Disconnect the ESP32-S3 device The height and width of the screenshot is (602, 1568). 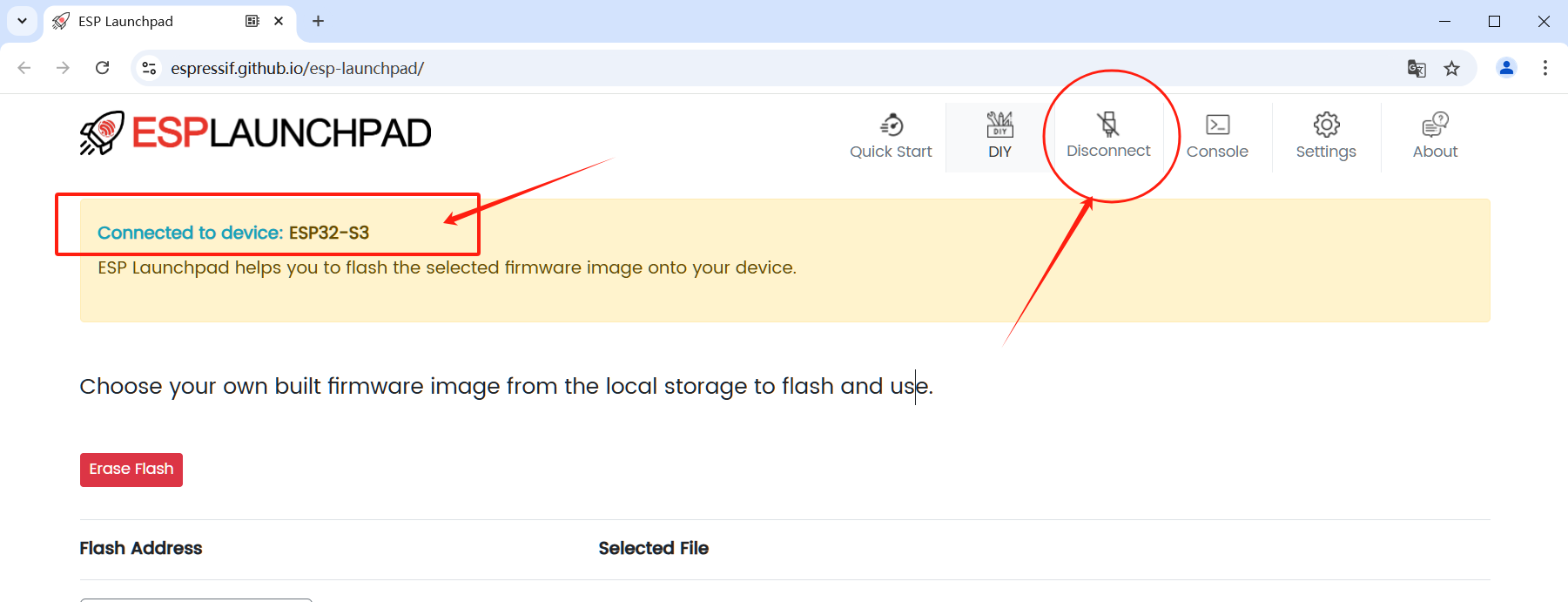1108,136
